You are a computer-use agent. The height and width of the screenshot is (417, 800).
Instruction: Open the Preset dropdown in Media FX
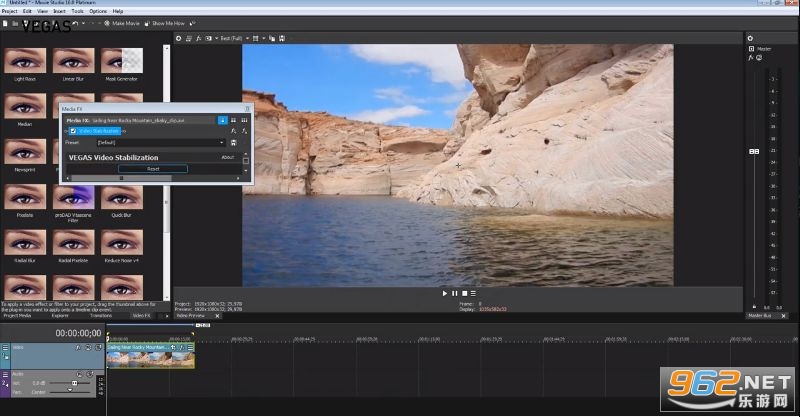point(161,142)
